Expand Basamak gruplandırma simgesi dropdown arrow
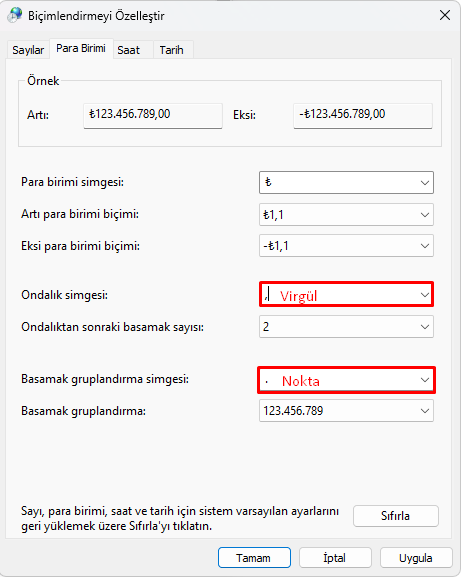 tap(424, 380)
